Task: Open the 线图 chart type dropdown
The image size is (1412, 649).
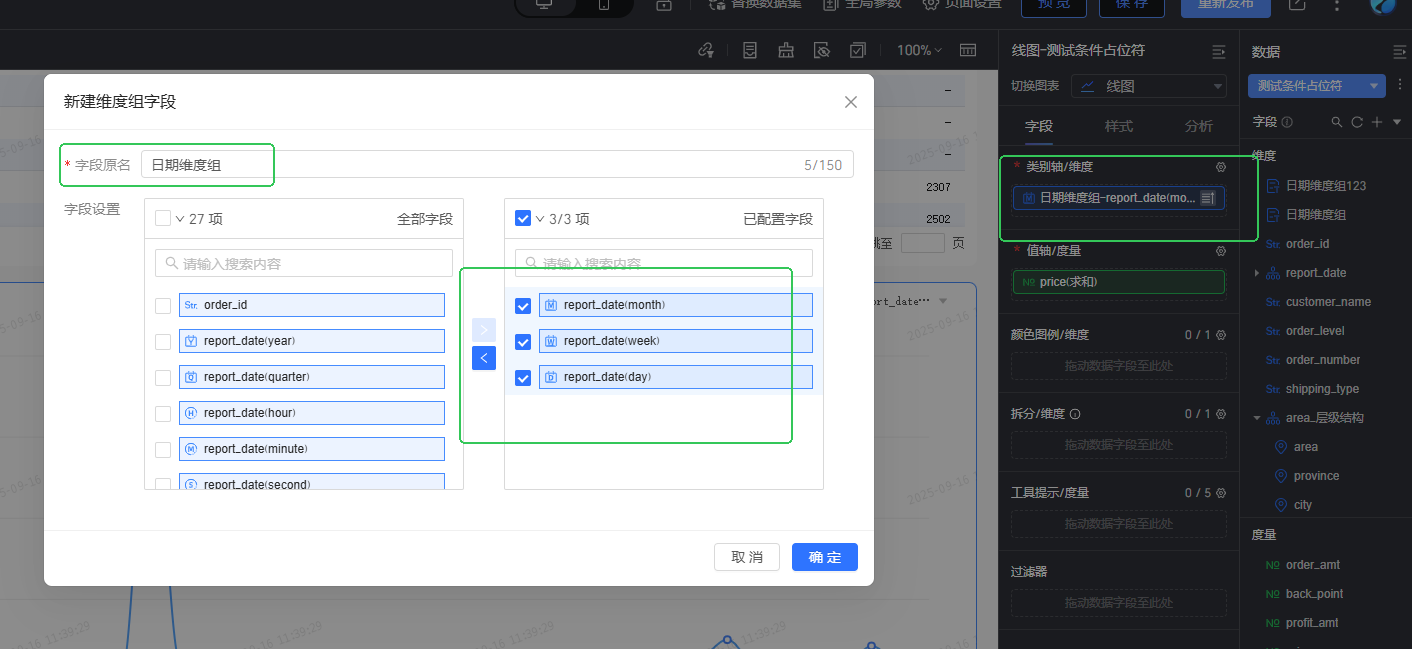Action: tap(1149, 87)
